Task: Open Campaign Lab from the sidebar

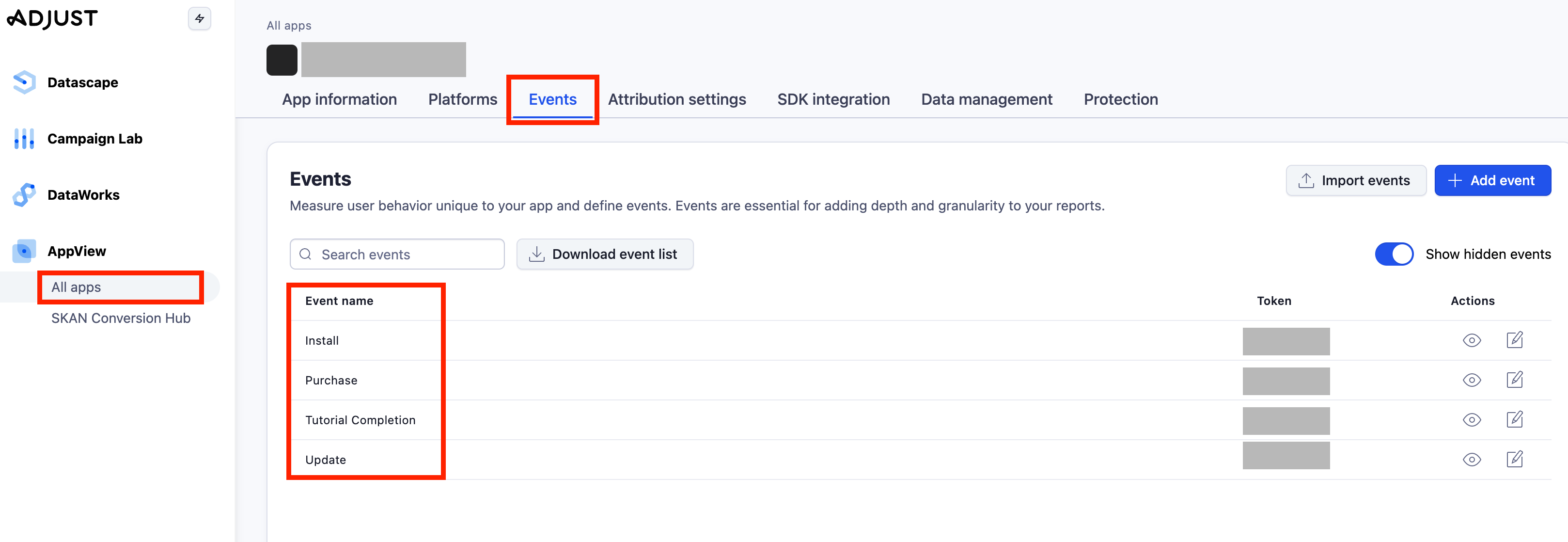Action: (94, 139)
